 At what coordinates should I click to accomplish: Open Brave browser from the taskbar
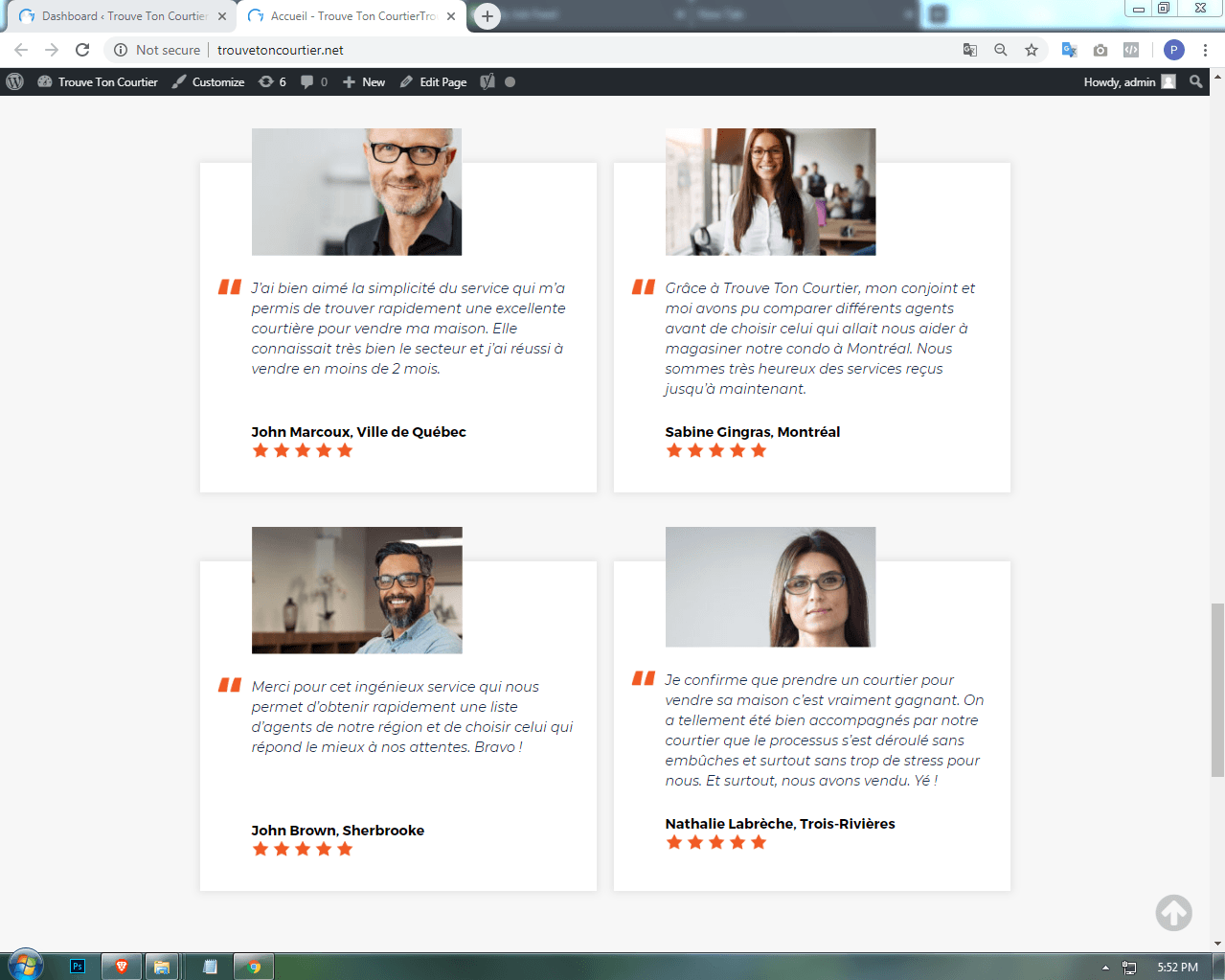point(122,967)
